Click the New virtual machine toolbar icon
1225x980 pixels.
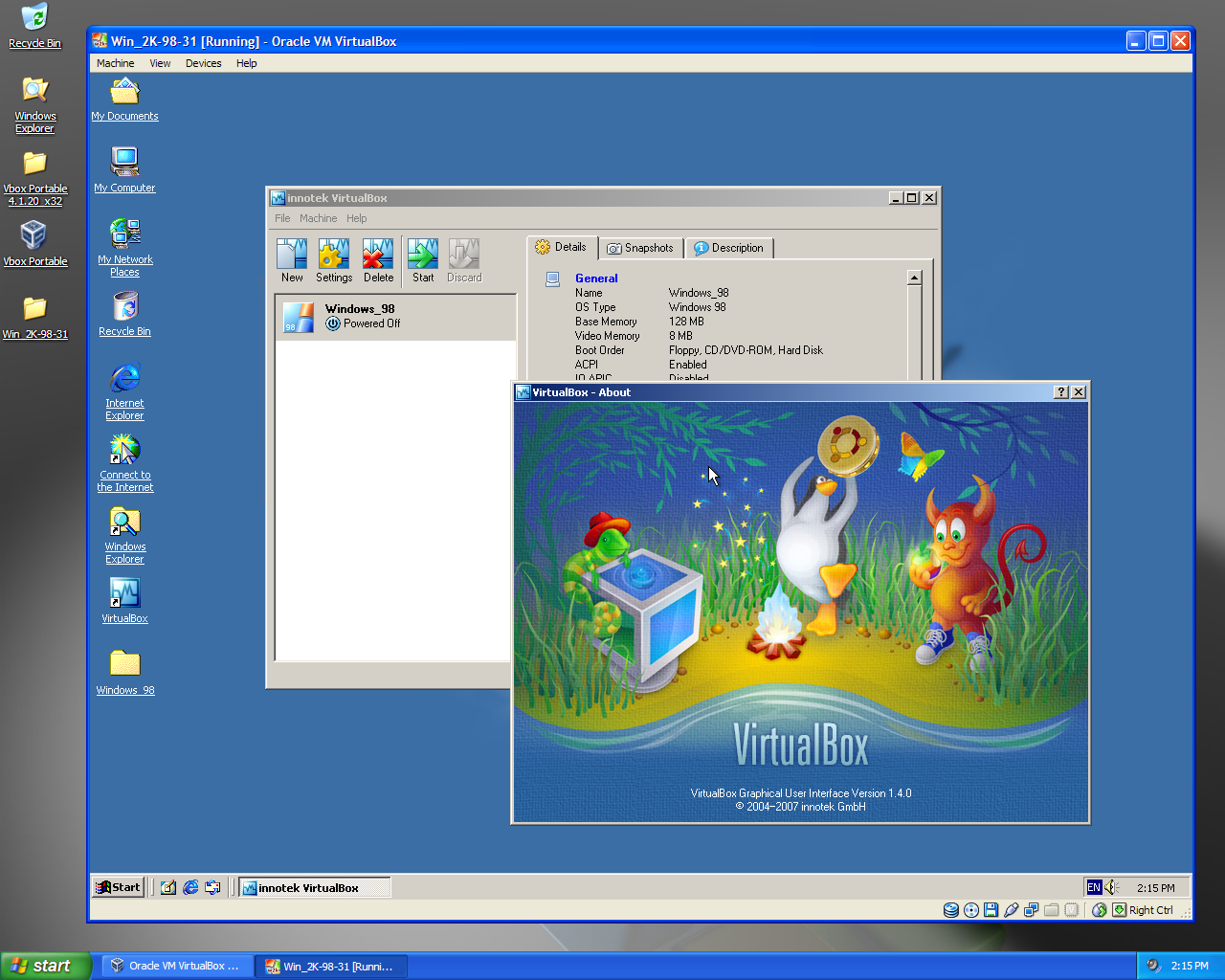[292, 261]
